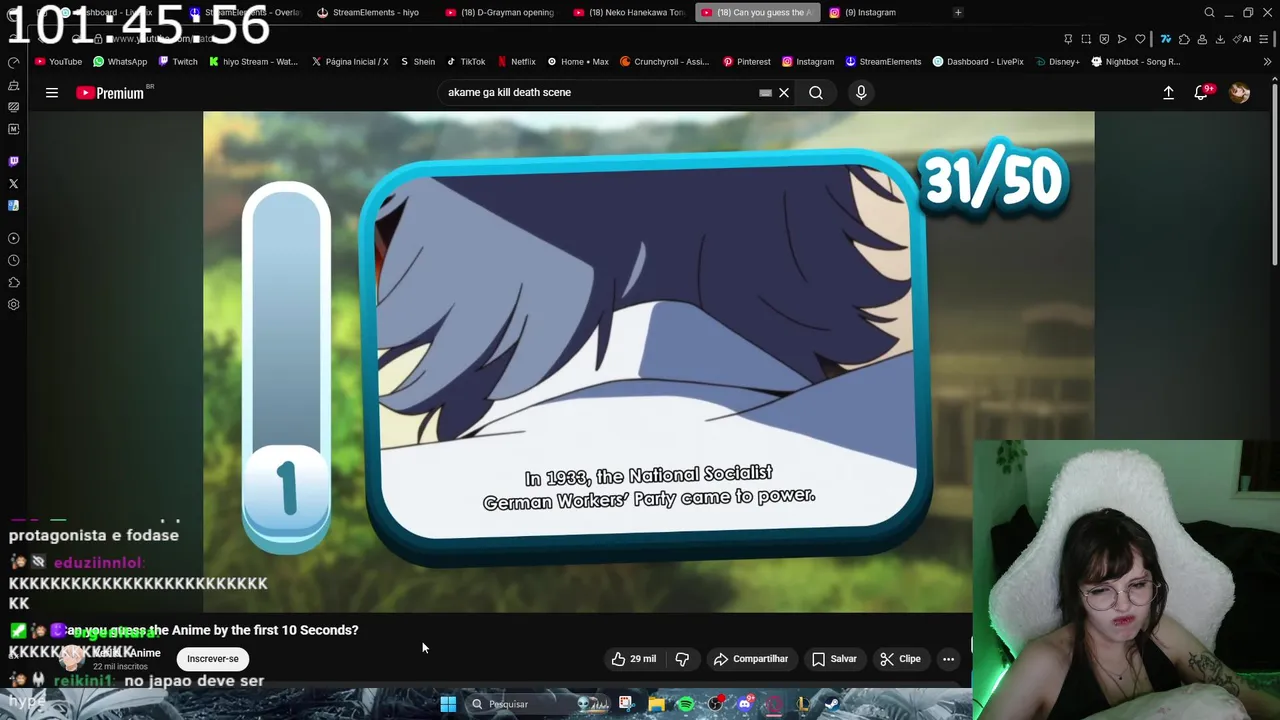The width and height of the screenshot is (1280, 720).
Task: Open the WhatsApp bookmark
Action: pos(120,62)
